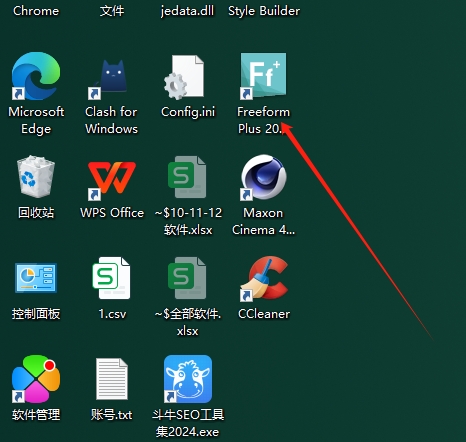Click the WPS Office label text

point(112,213)
